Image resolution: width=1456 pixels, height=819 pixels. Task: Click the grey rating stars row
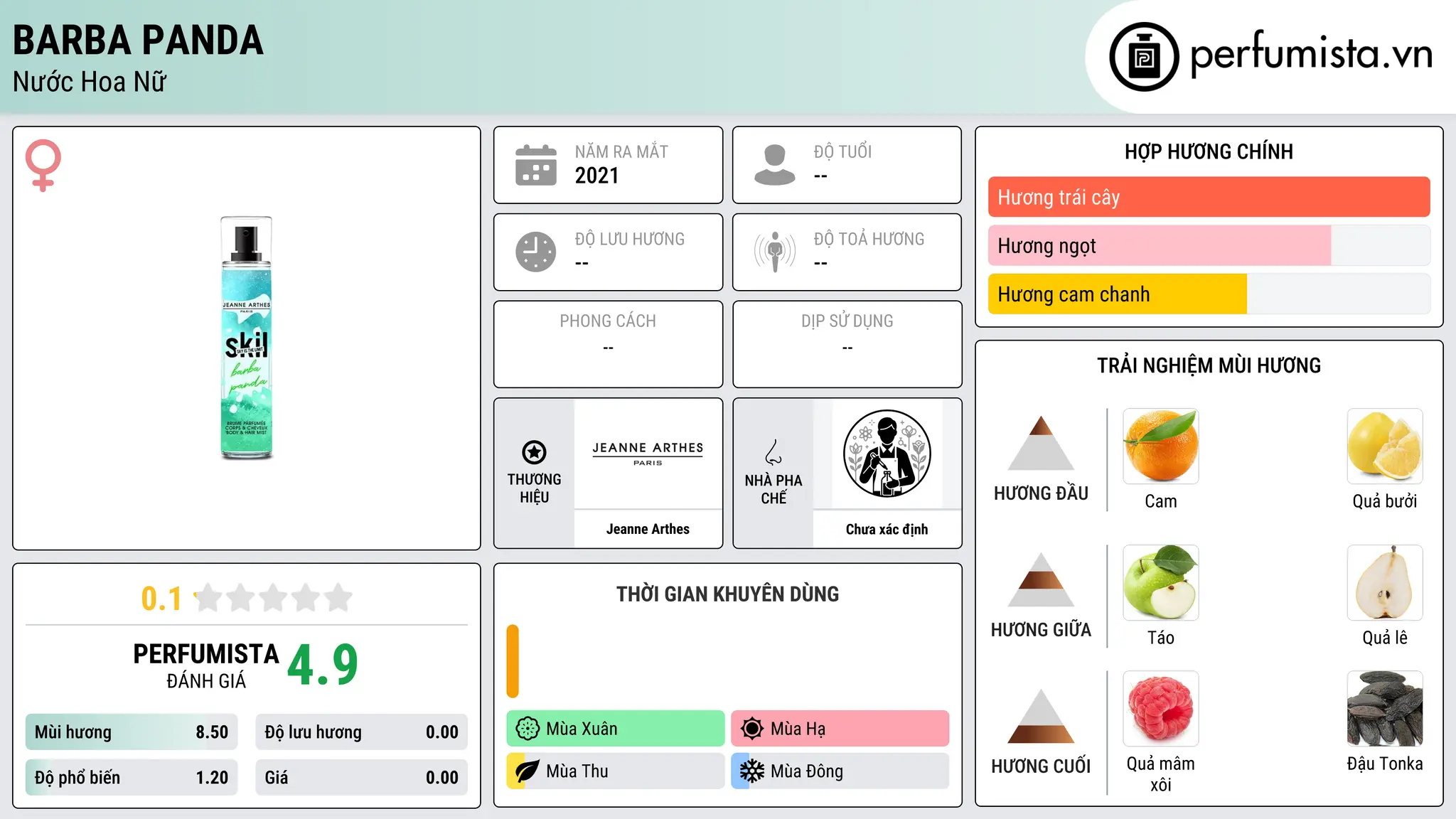pos(274,598)
